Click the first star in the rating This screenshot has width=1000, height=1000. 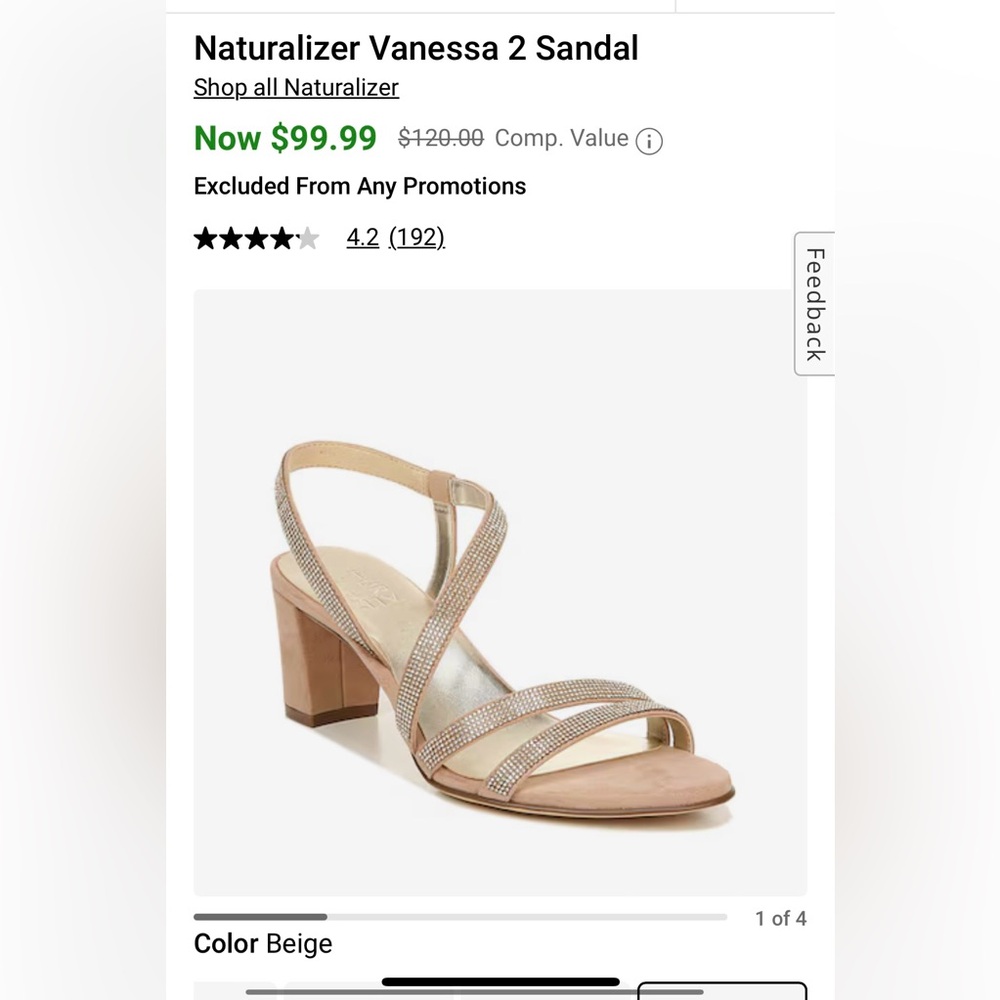pos(205,237)
